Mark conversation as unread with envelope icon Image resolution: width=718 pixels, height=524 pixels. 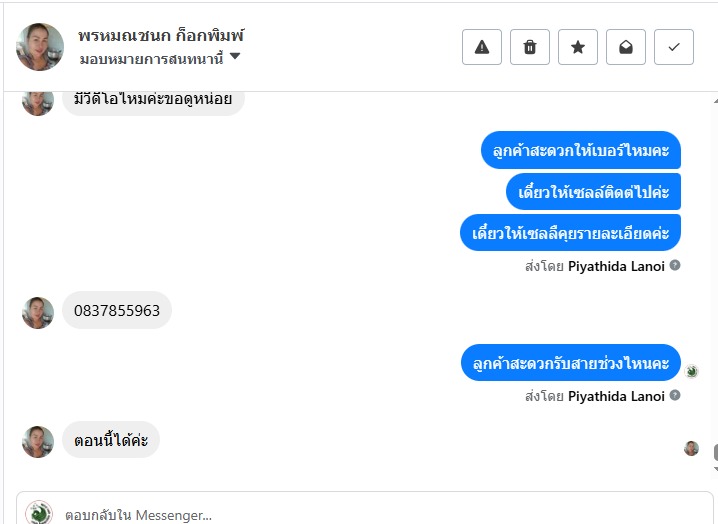pyautogui.click(x=626, y=47)
